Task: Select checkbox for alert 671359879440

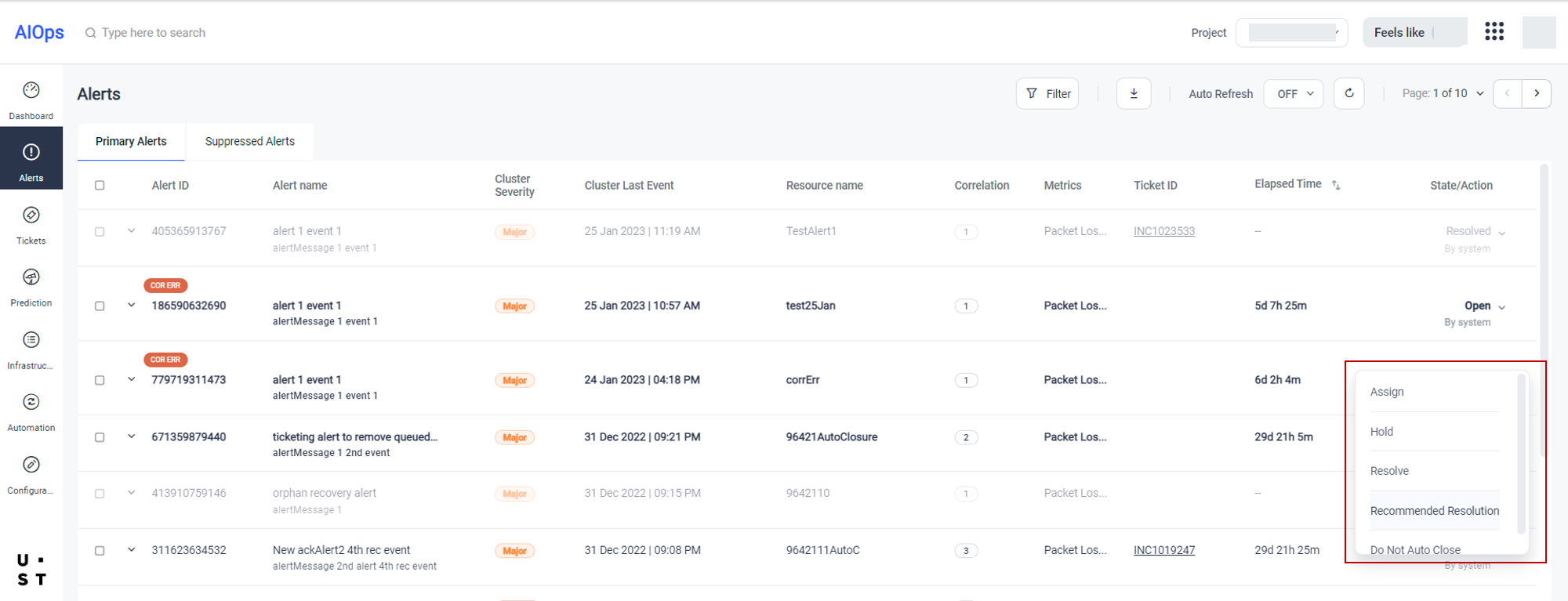Action: coord(100,437)
